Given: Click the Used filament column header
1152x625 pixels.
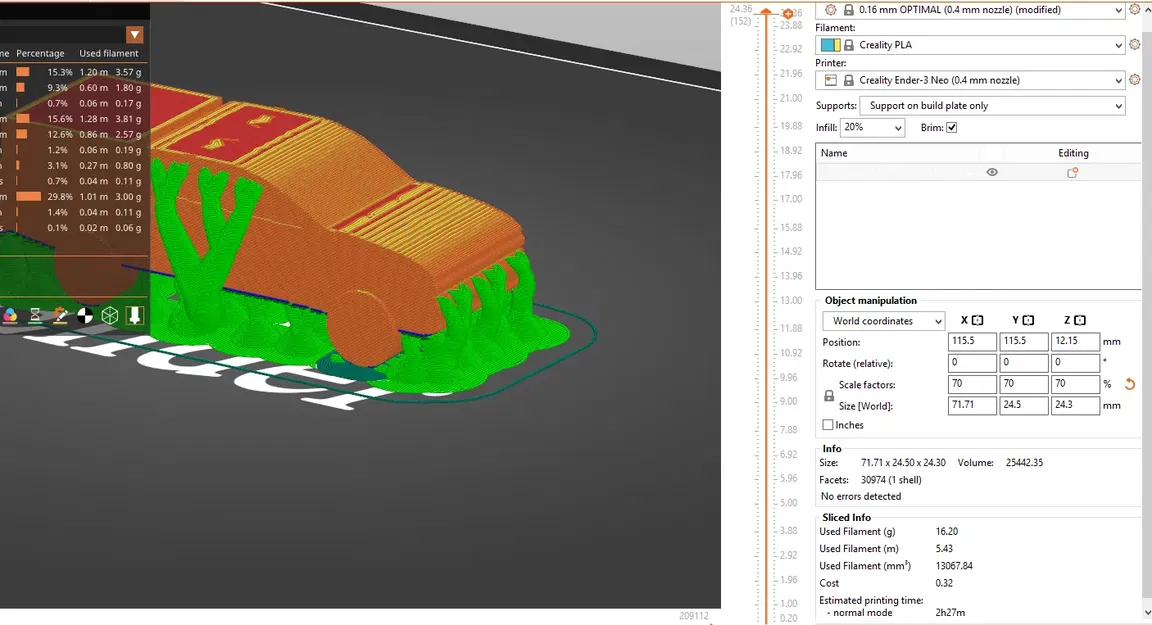Looking at the screenshot, I should click(x=109, y=53).
